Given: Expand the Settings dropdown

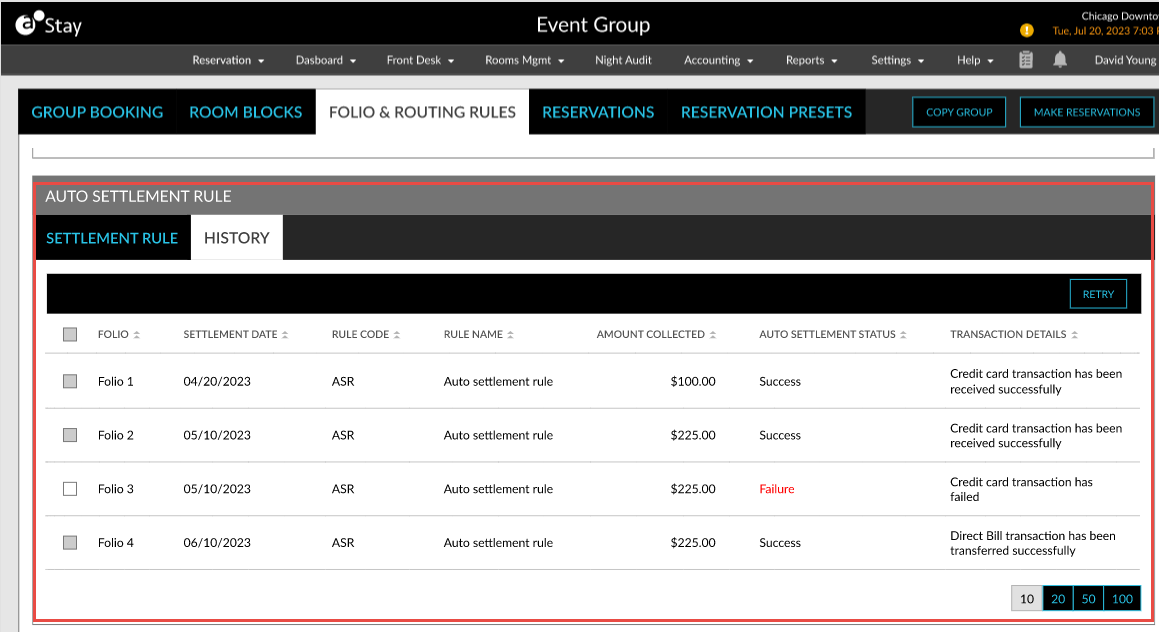Looking at the screenshot, I should tap(896, 60).
